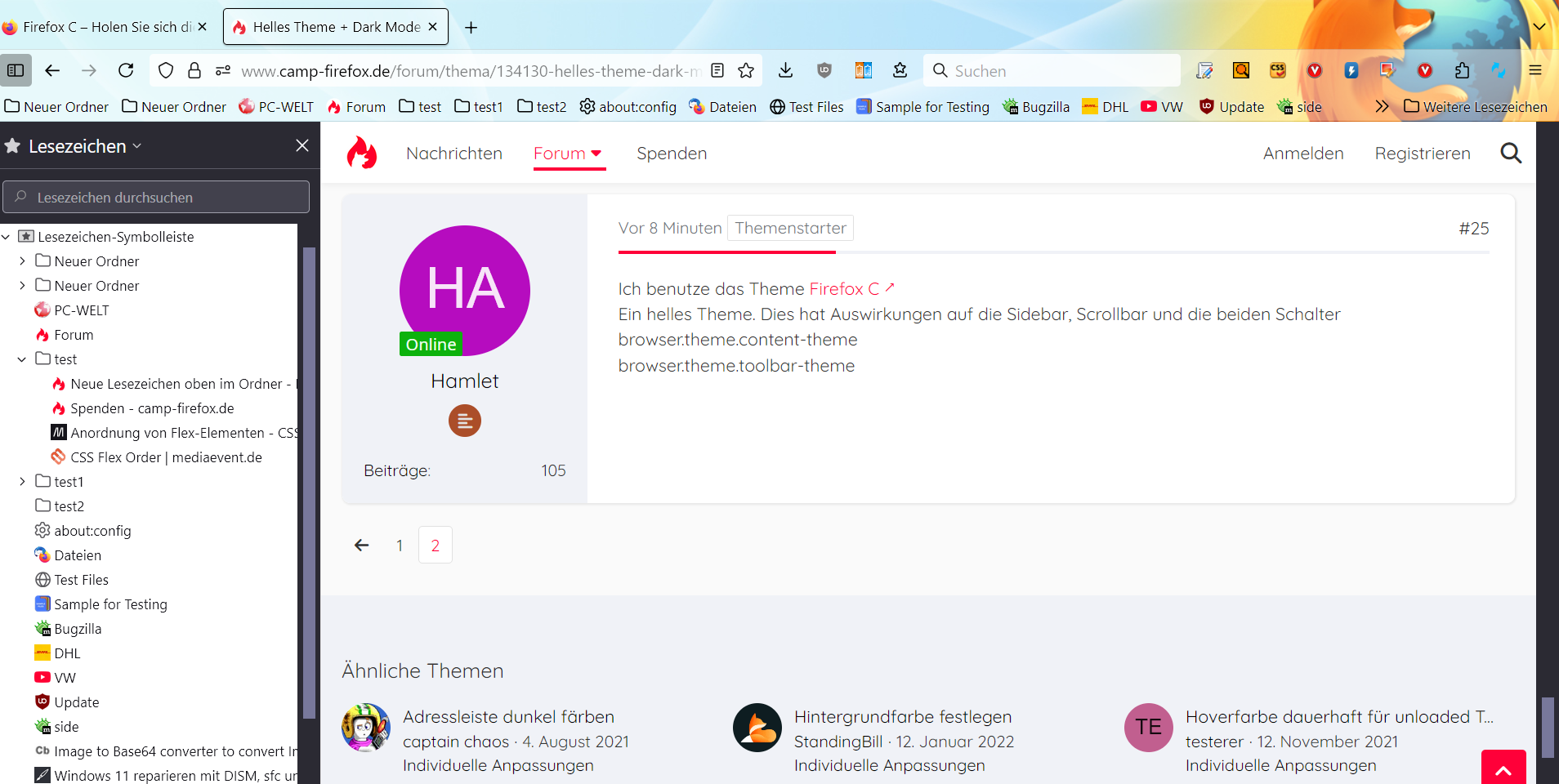Open the Firefox C theme link
1559x784 pixels.
tap(844, 289)
